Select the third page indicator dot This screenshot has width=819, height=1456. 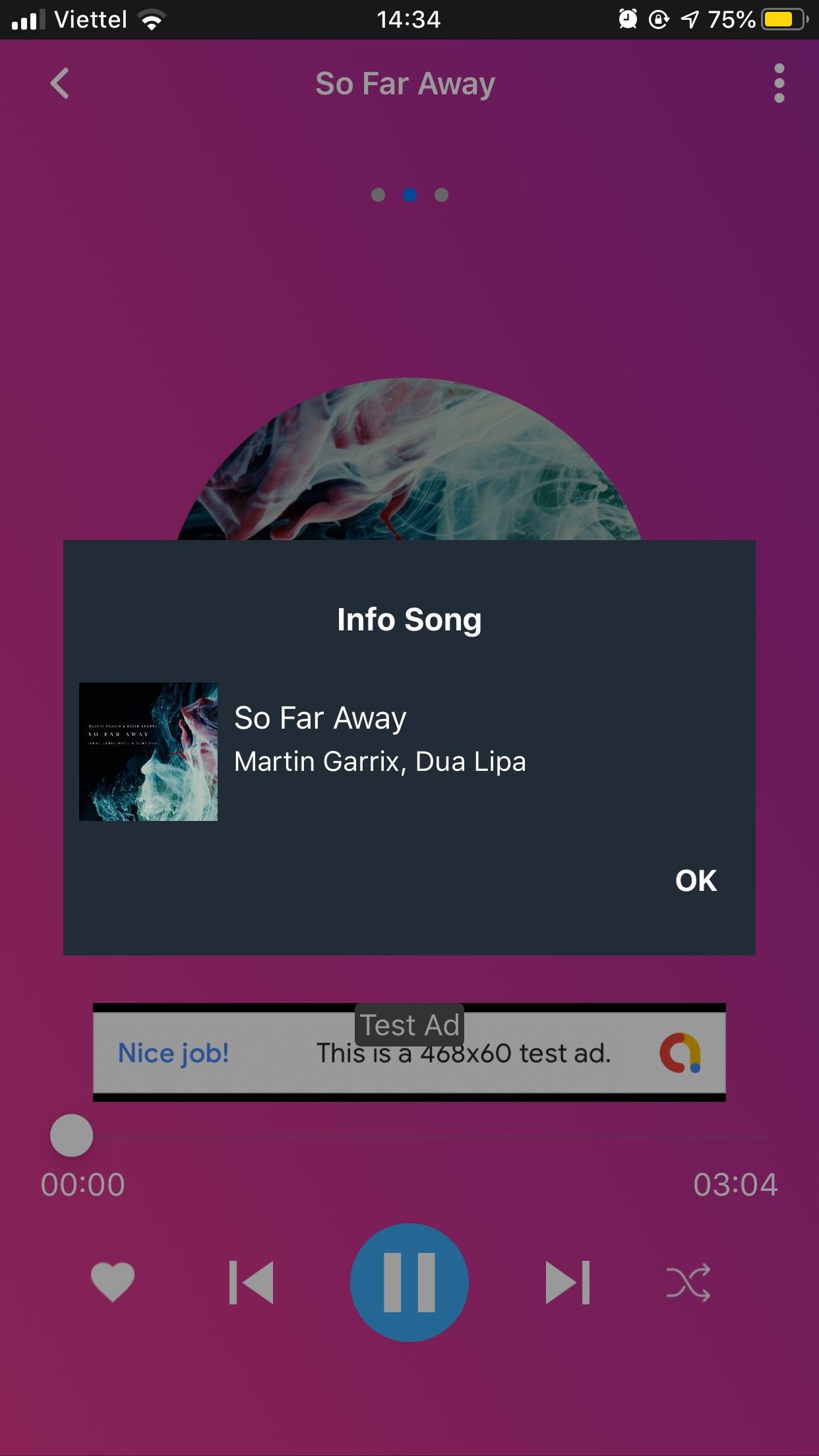[441, 195]
